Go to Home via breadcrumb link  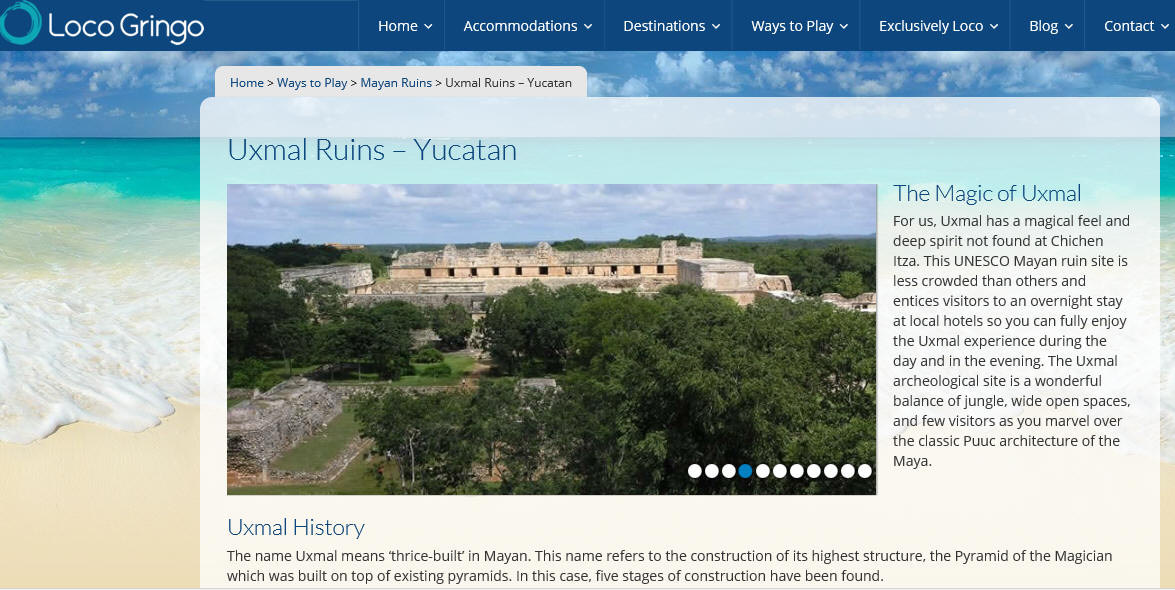point(247,82)
